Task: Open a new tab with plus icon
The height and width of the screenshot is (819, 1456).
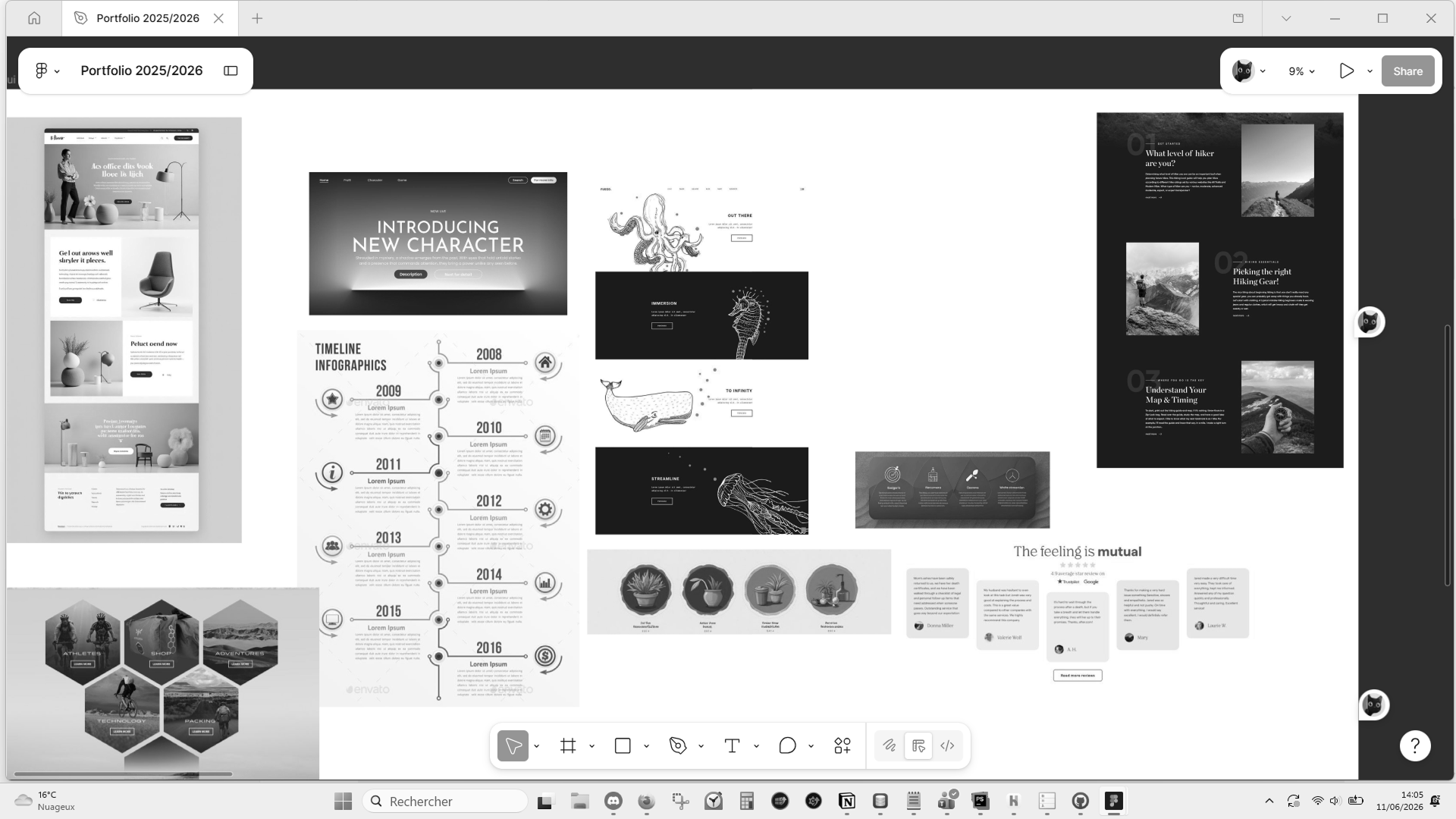Action: click(x=257, y=18)
